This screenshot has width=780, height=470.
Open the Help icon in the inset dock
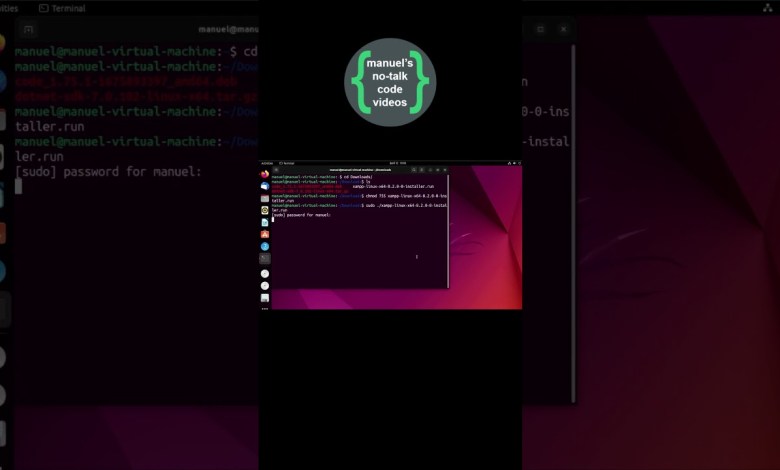click(x=265, y=246)
